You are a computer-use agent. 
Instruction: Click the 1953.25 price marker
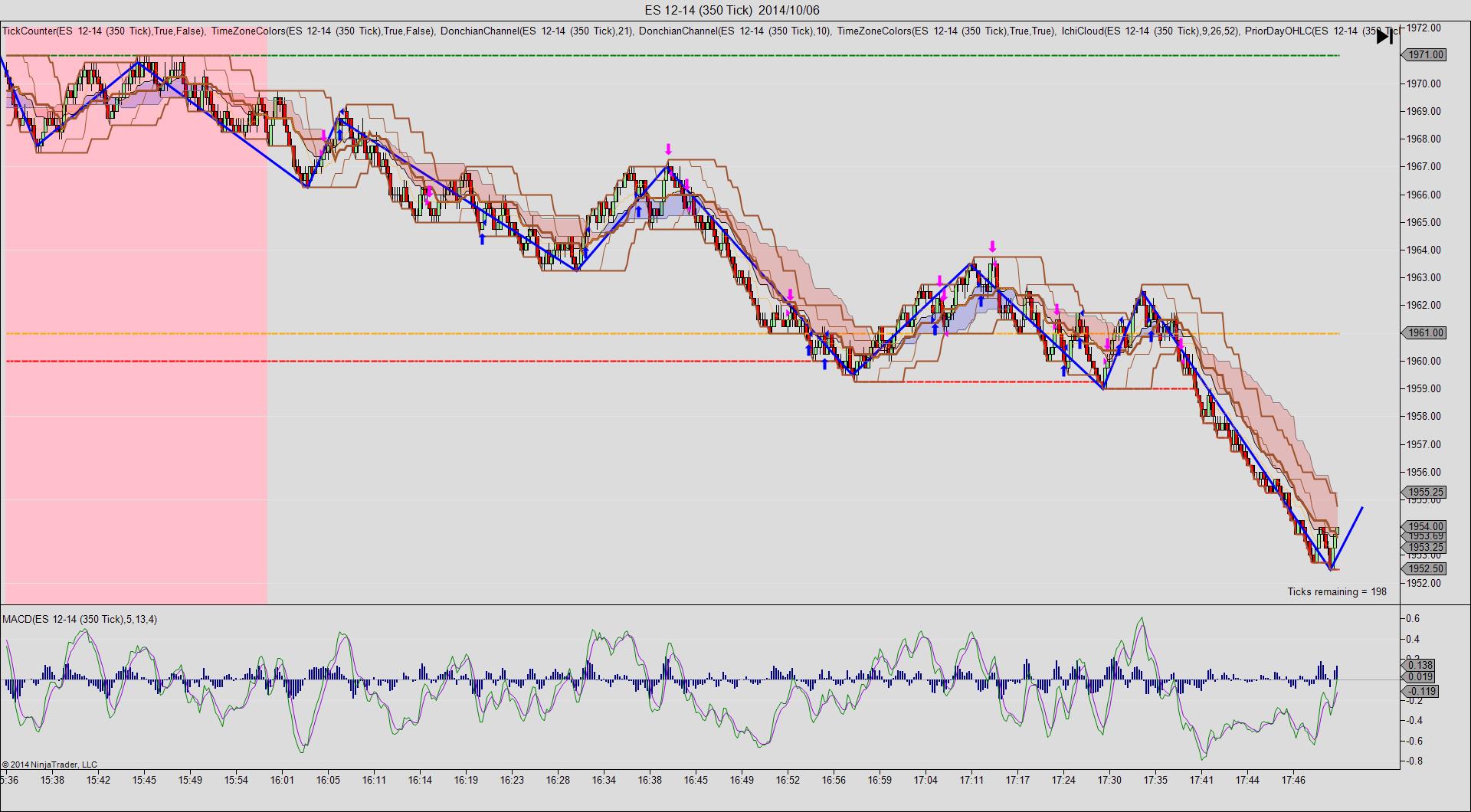pyautogui.click(x=1424, y=547)
